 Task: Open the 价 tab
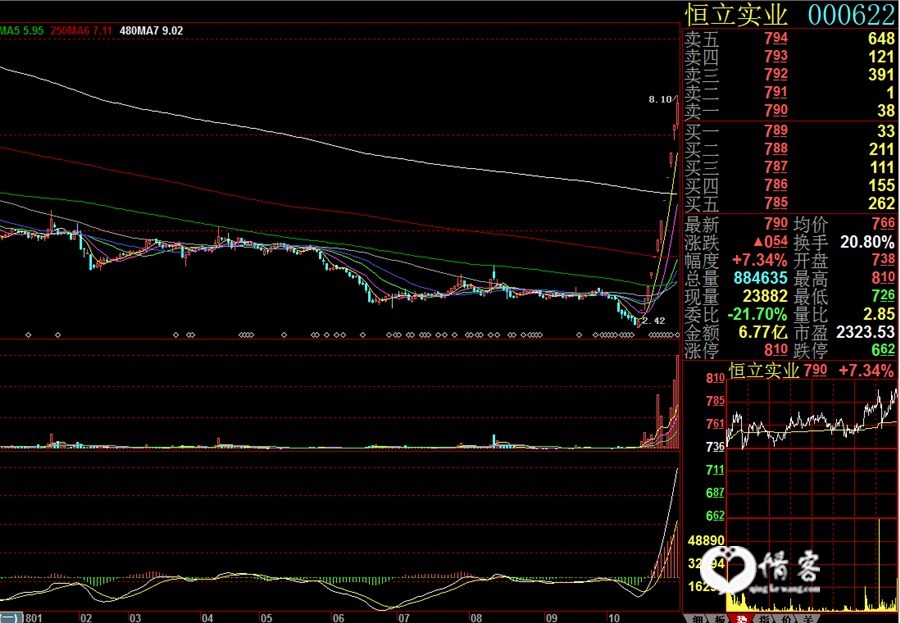[786, 618]
